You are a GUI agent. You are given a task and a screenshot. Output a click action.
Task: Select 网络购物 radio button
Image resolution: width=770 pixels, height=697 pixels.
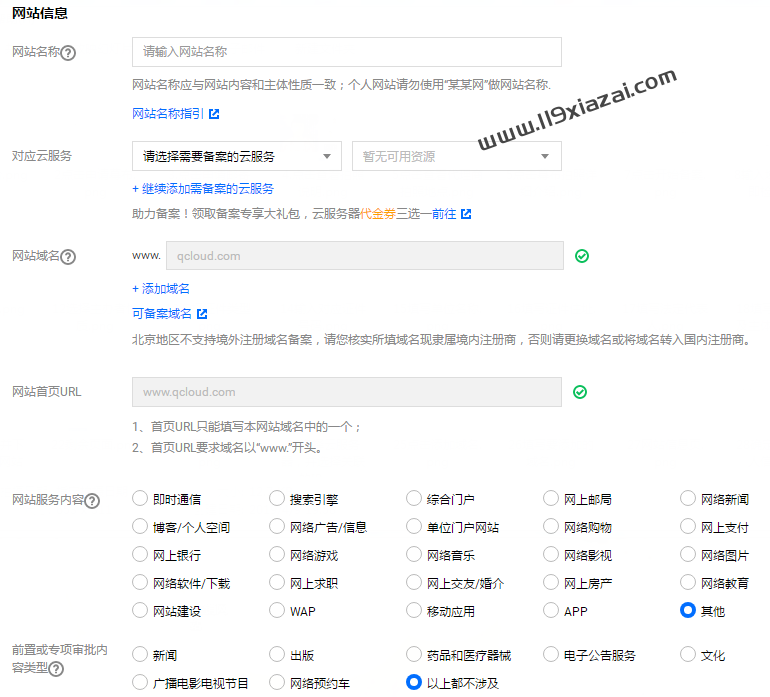point(551,526)
